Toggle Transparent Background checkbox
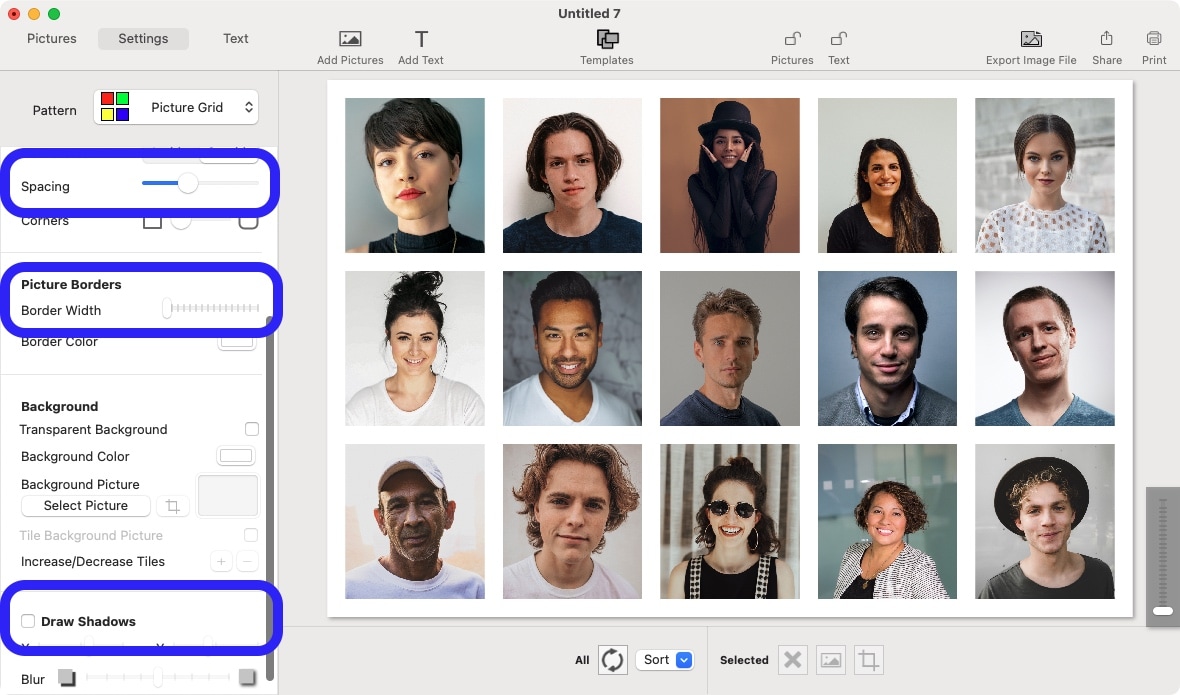 click(x=252, y=429)
